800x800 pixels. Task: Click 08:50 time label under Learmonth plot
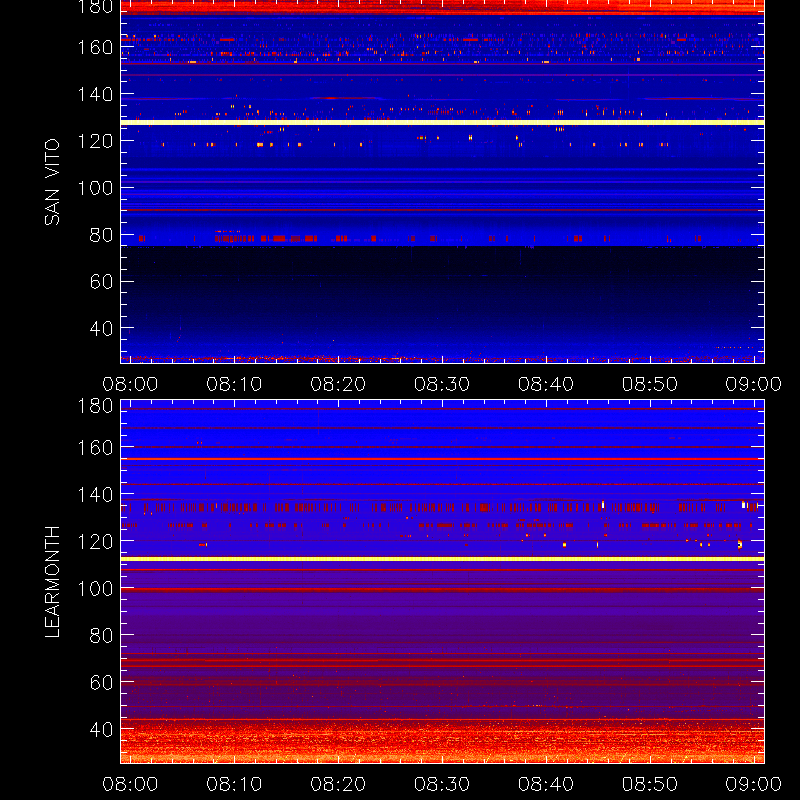pyautogui.click(x=650, y=784)
